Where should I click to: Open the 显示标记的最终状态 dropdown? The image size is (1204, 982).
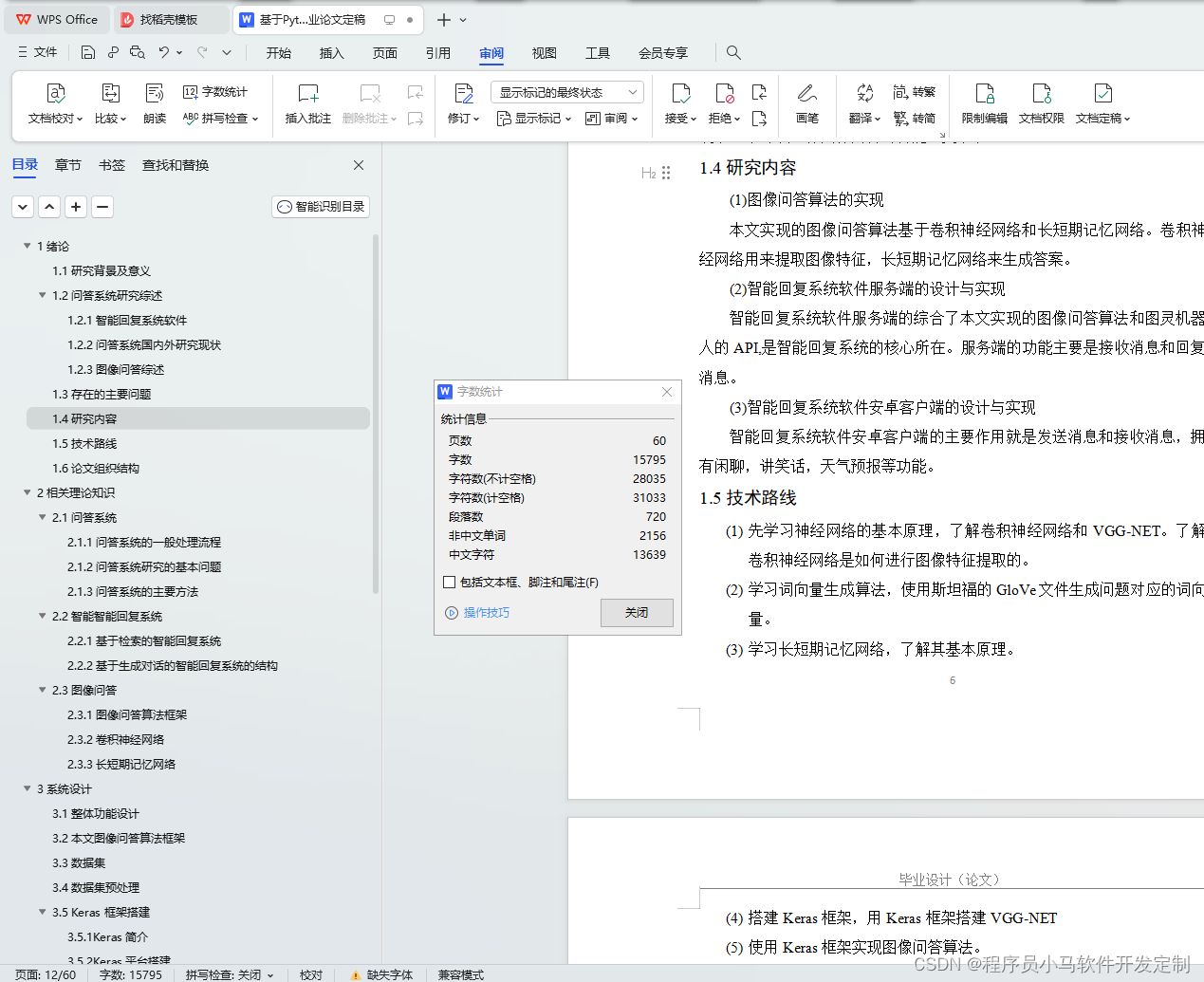[x=566, y=91]
